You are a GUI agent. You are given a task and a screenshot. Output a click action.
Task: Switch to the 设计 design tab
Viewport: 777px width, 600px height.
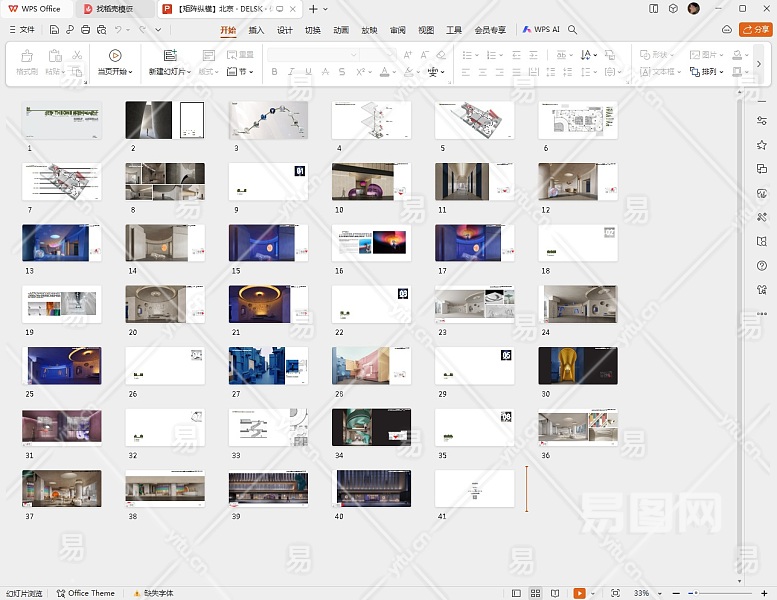(x=285, y=30)
